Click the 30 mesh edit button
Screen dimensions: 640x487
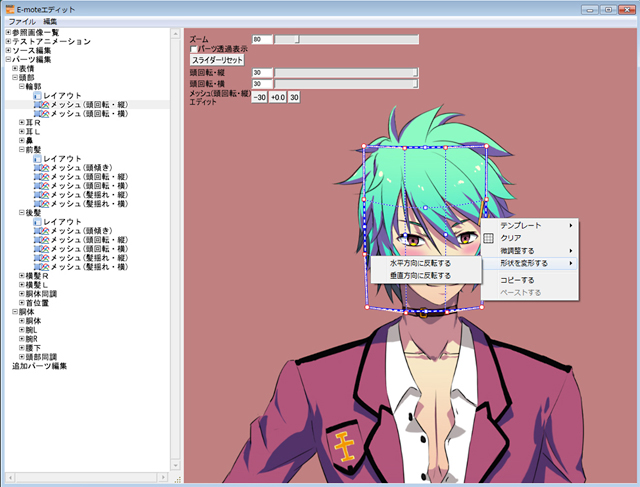coord(294,98)
